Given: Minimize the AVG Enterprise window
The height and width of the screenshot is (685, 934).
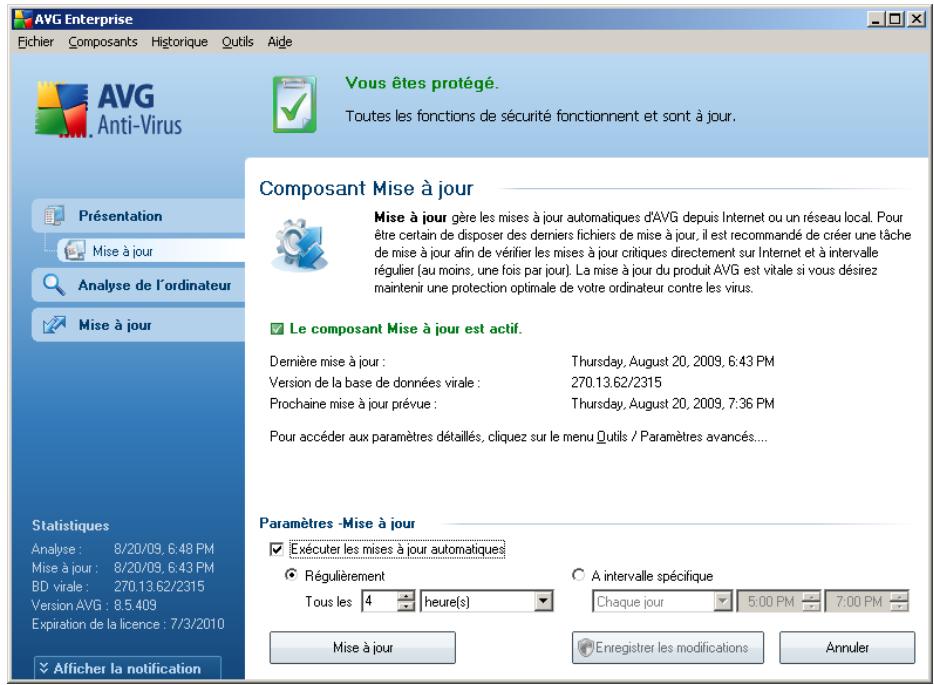Looking at the screenshot, I should (875, 19).
